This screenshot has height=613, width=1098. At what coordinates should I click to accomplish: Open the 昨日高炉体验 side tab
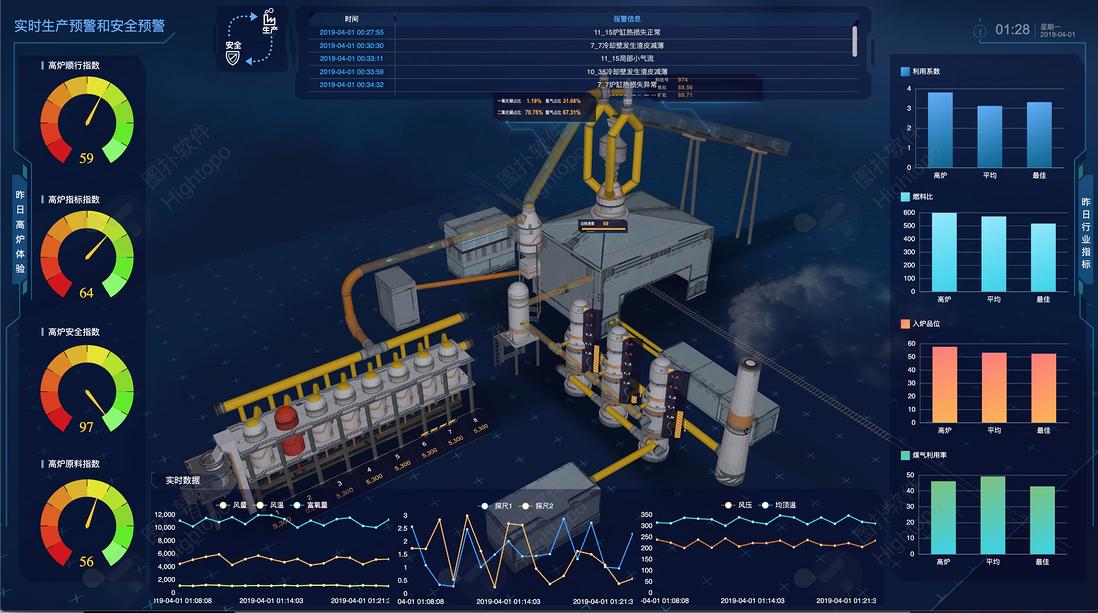coord(20,232)
